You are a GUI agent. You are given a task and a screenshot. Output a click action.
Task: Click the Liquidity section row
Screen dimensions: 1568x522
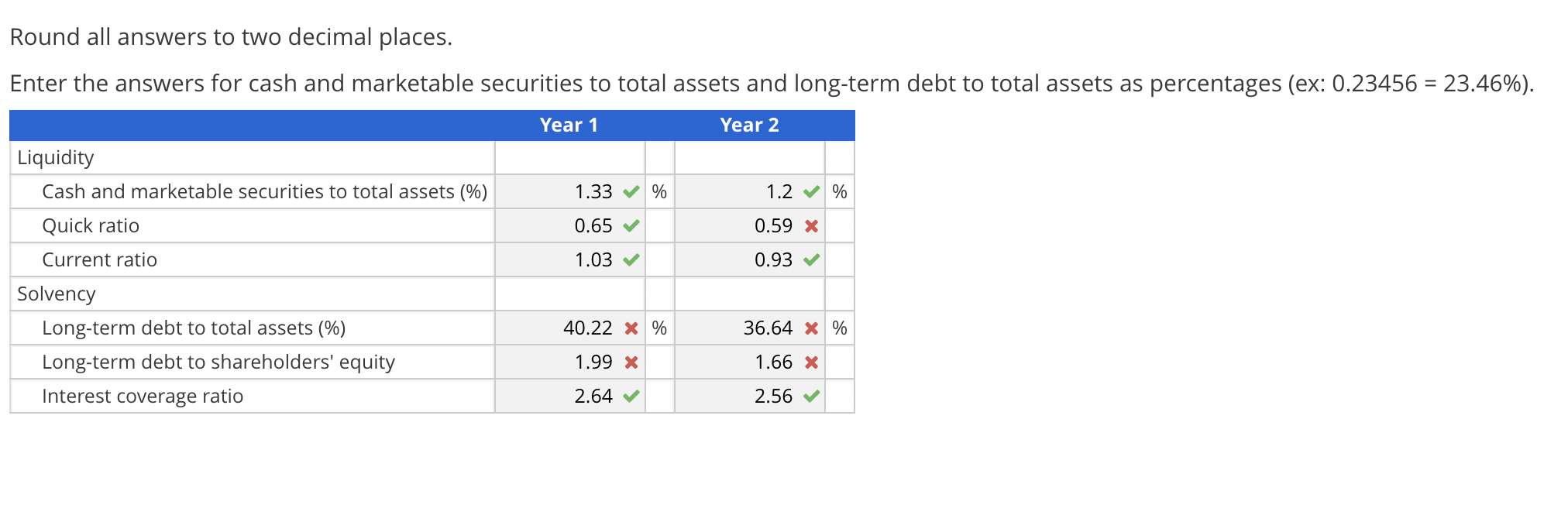tap(56, 157)
